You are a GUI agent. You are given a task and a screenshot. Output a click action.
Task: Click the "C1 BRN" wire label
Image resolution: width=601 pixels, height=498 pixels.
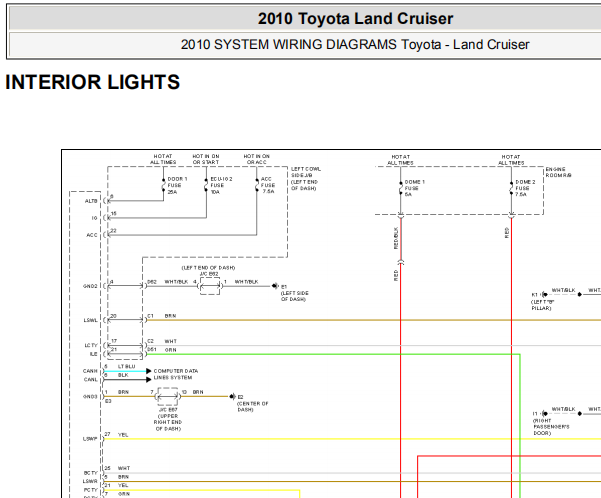pyautogui.click(x=162, y=316)
